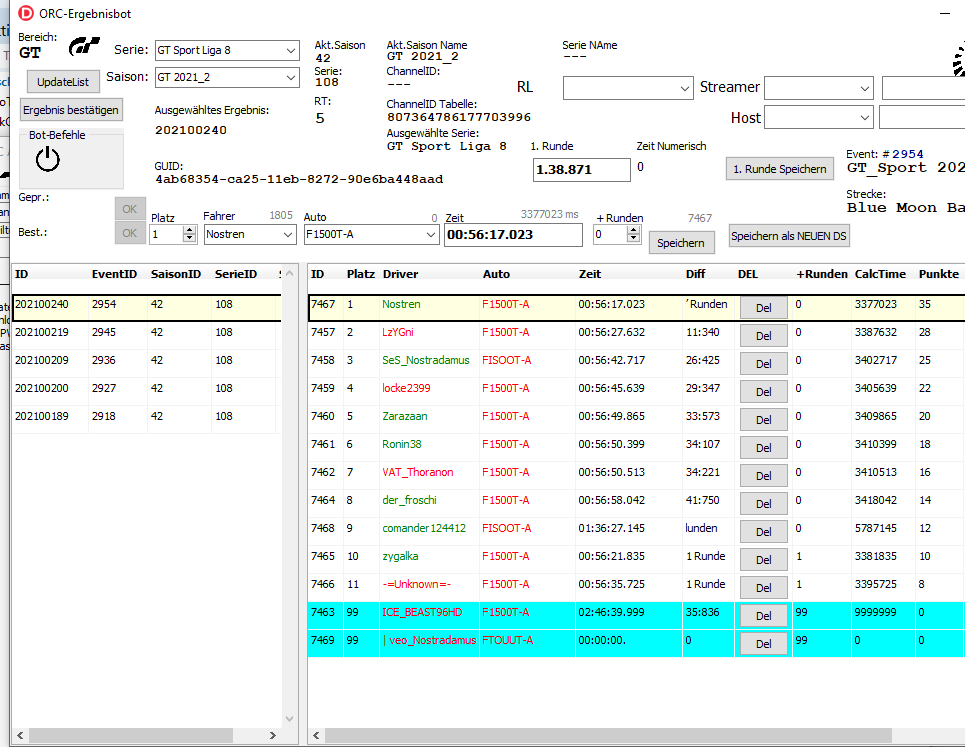Image resolution: width=965 pixels, height=747 pixels.
Task: Click the power icon under Bot-Befehle
Action: coord(48,160)
